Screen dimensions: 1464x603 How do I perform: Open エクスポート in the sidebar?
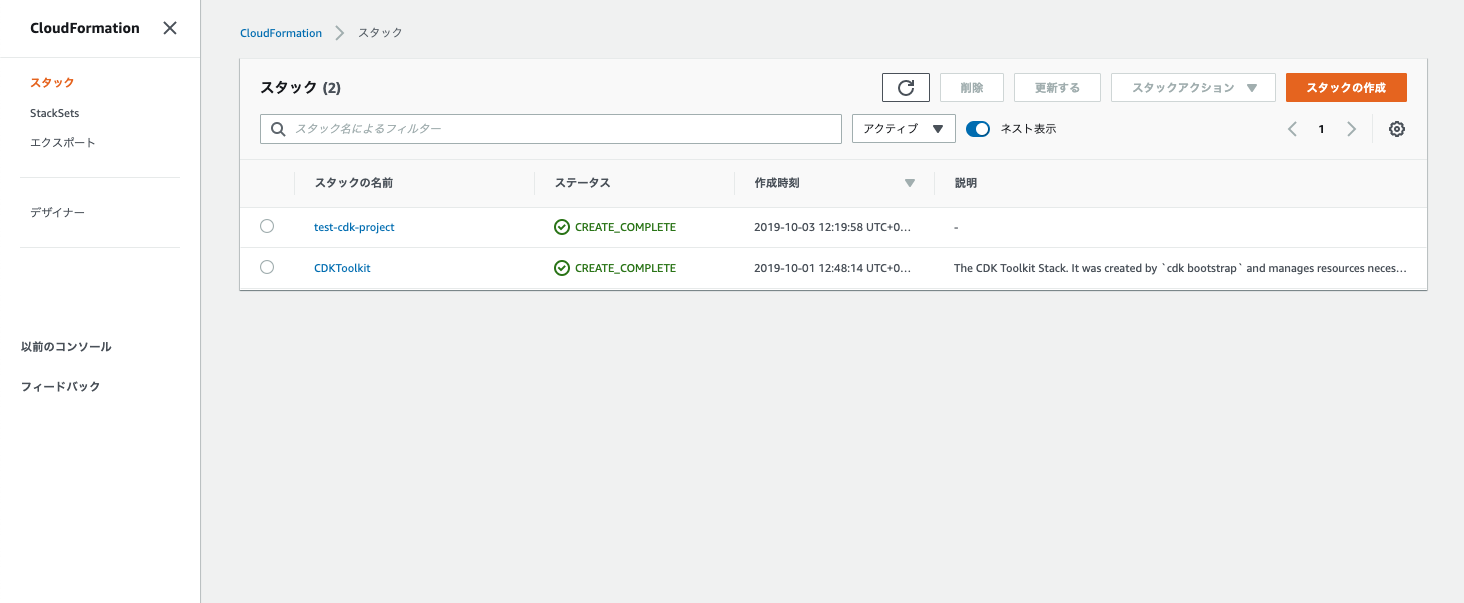63,143
